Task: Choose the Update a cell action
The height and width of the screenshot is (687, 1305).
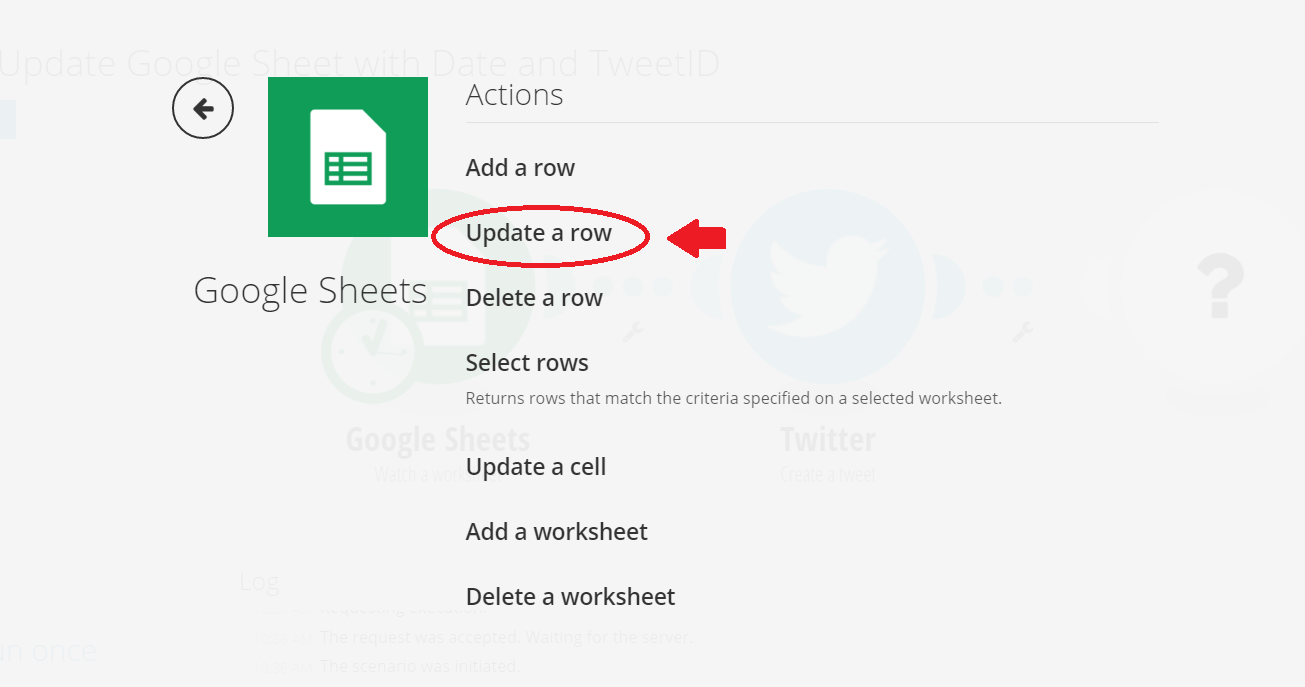Action: point(536,467)
